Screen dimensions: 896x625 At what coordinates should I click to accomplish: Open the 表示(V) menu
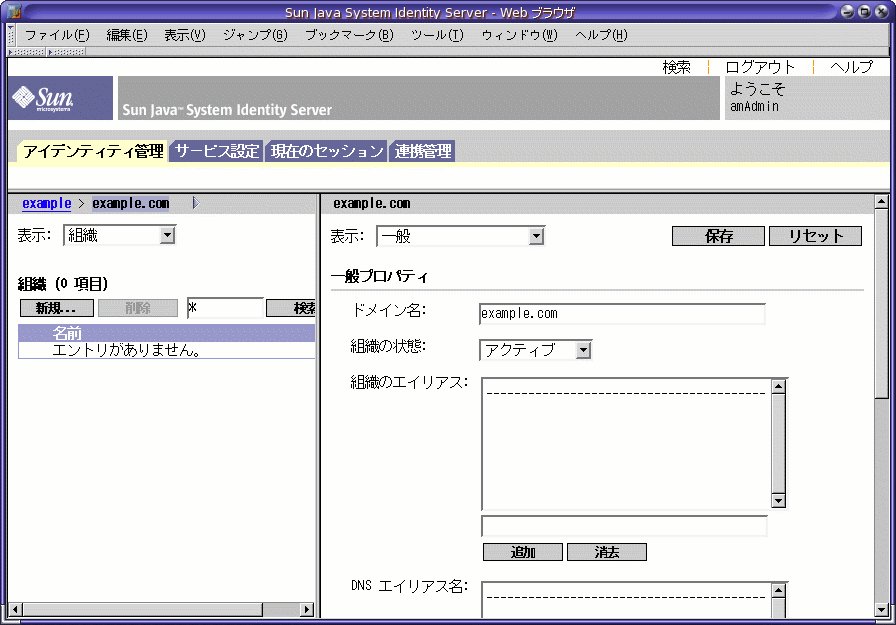tap(185, 35)
